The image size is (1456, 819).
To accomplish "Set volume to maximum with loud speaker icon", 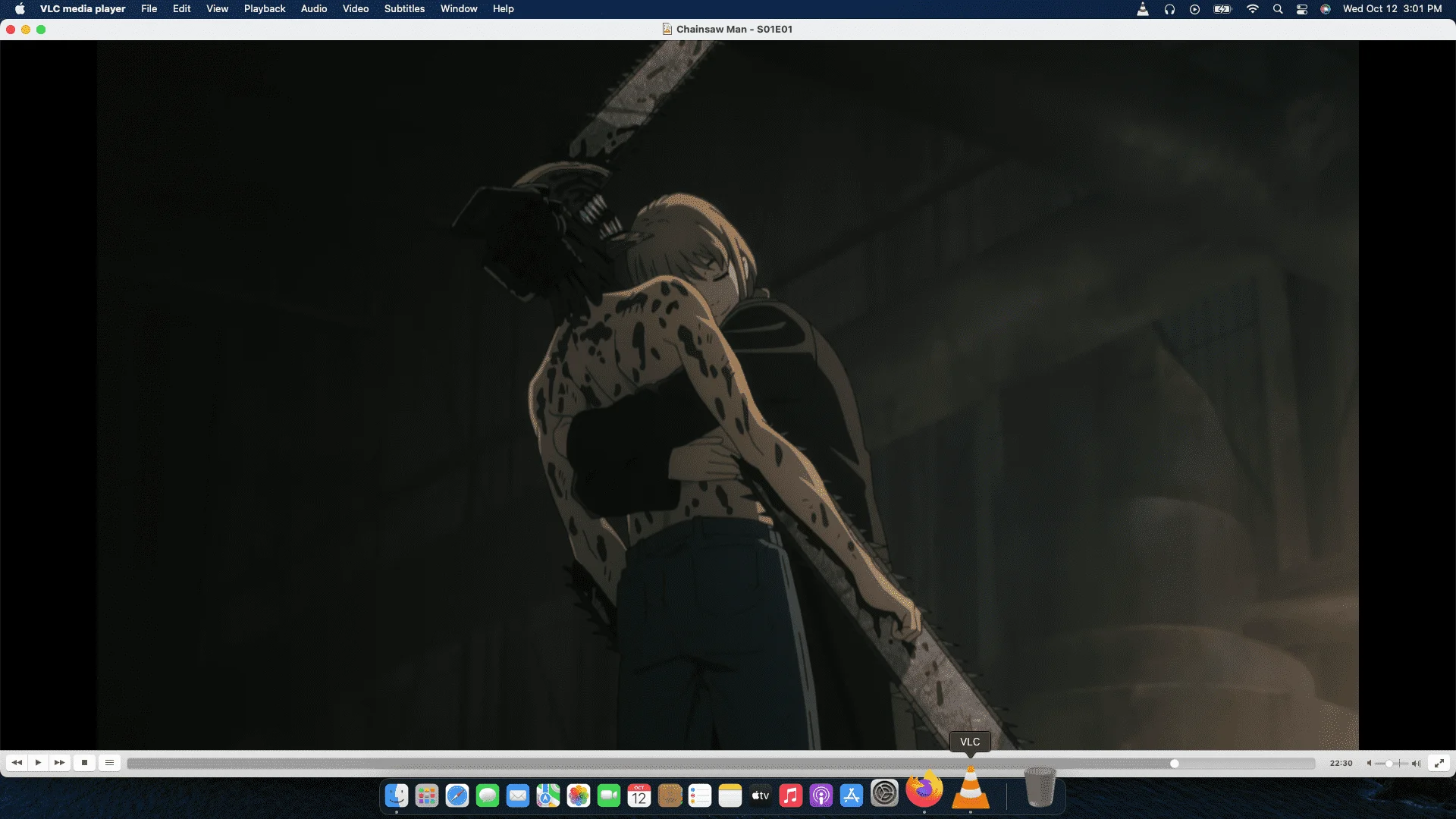I will (x=1416, y=764).
